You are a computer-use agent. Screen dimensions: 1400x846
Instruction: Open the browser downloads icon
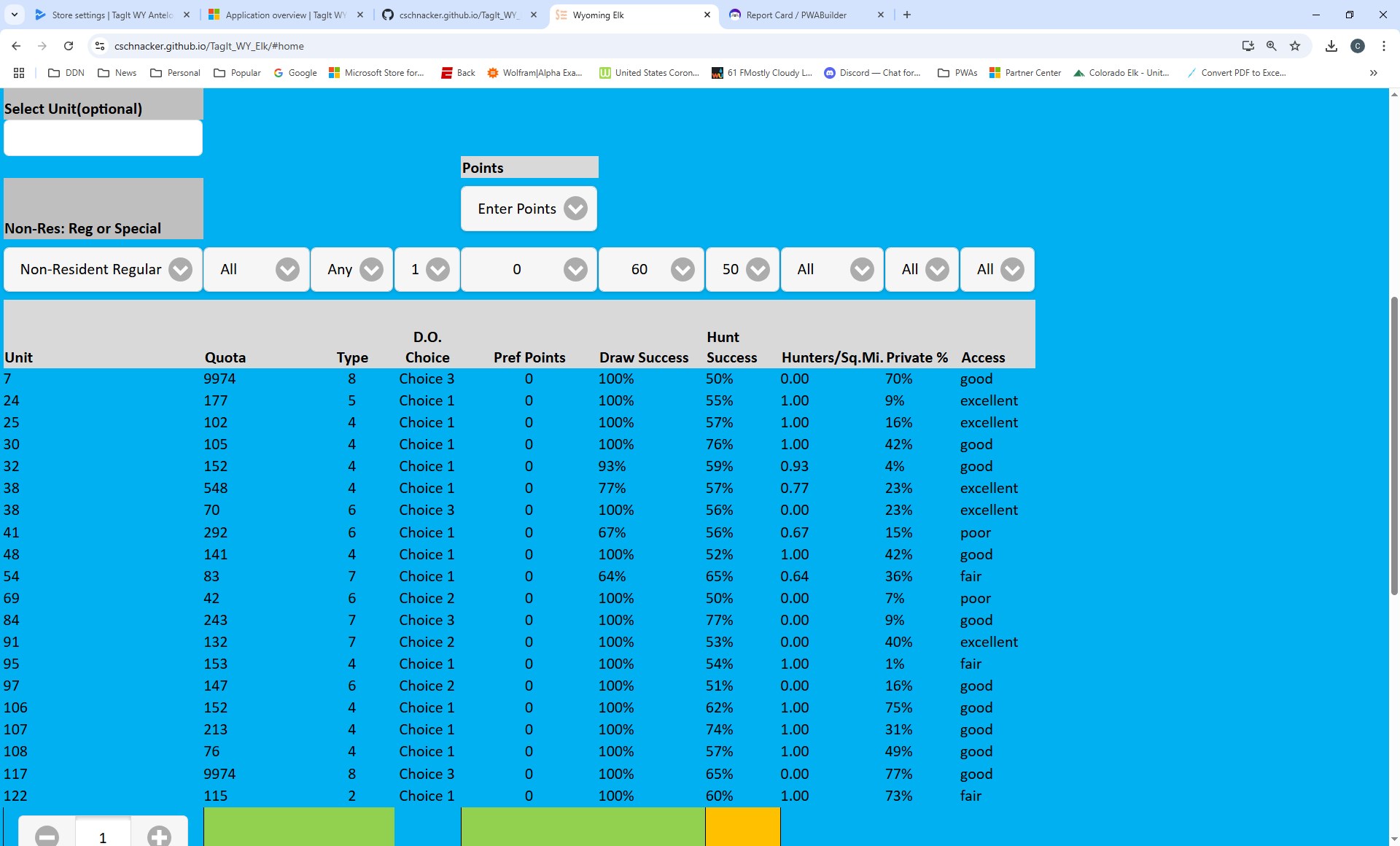[1331, 46]
